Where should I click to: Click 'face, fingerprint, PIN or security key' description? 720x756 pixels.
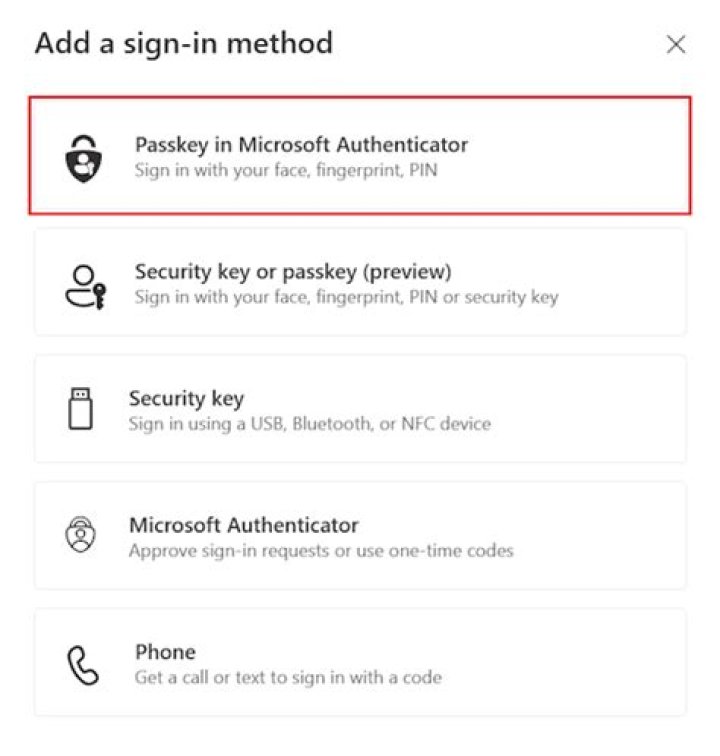tap(346, 297)
